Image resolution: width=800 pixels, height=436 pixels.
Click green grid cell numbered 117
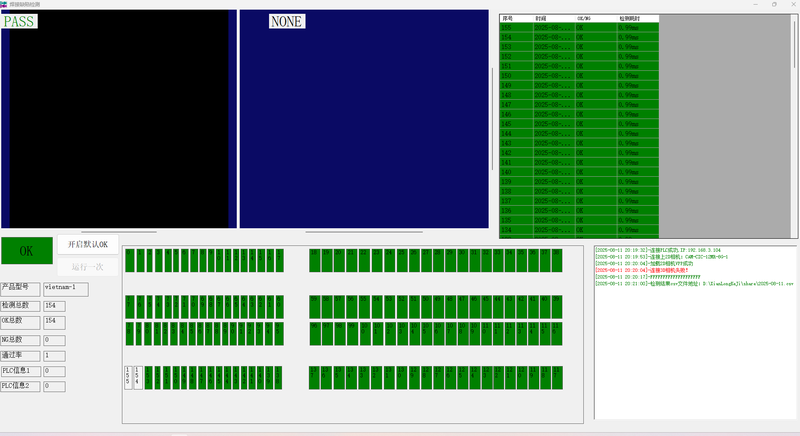[x=557, y=378]
